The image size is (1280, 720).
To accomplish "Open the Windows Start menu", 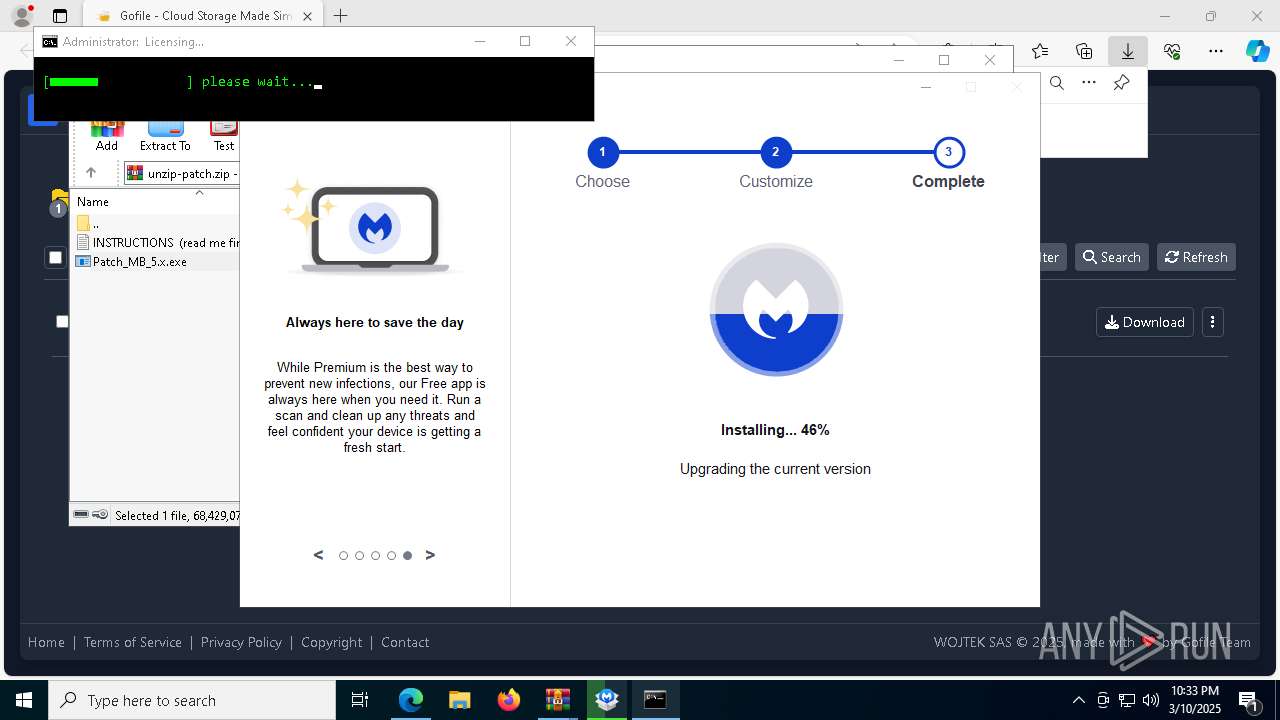I will click(x=23, y=700).
